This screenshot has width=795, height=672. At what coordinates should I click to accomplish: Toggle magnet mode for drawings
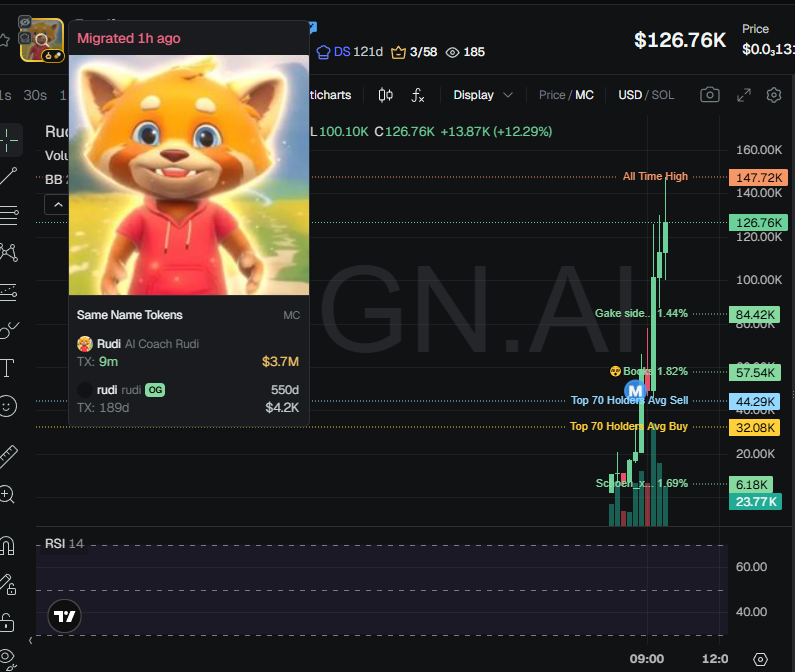pos(7,546)
